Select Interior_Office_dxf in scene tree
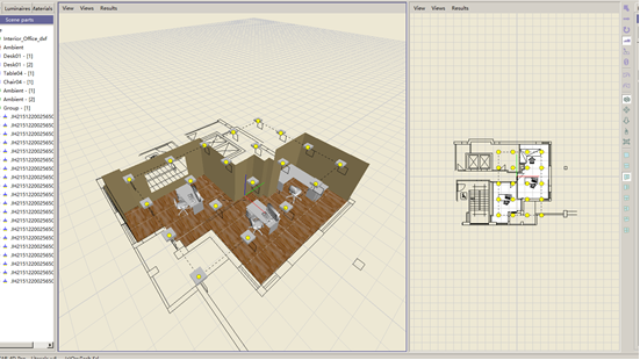640x360 pixels. [x=25, y=39]
